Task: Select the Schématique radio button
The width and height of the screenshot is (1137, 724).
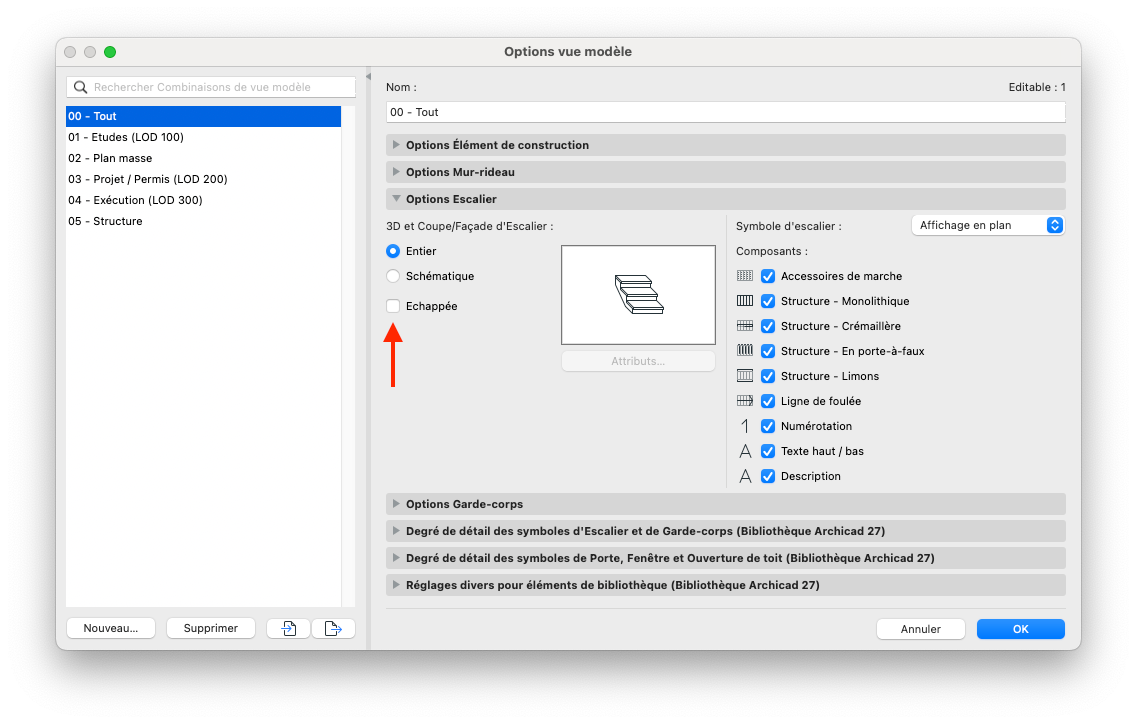Action: [393, 276]
